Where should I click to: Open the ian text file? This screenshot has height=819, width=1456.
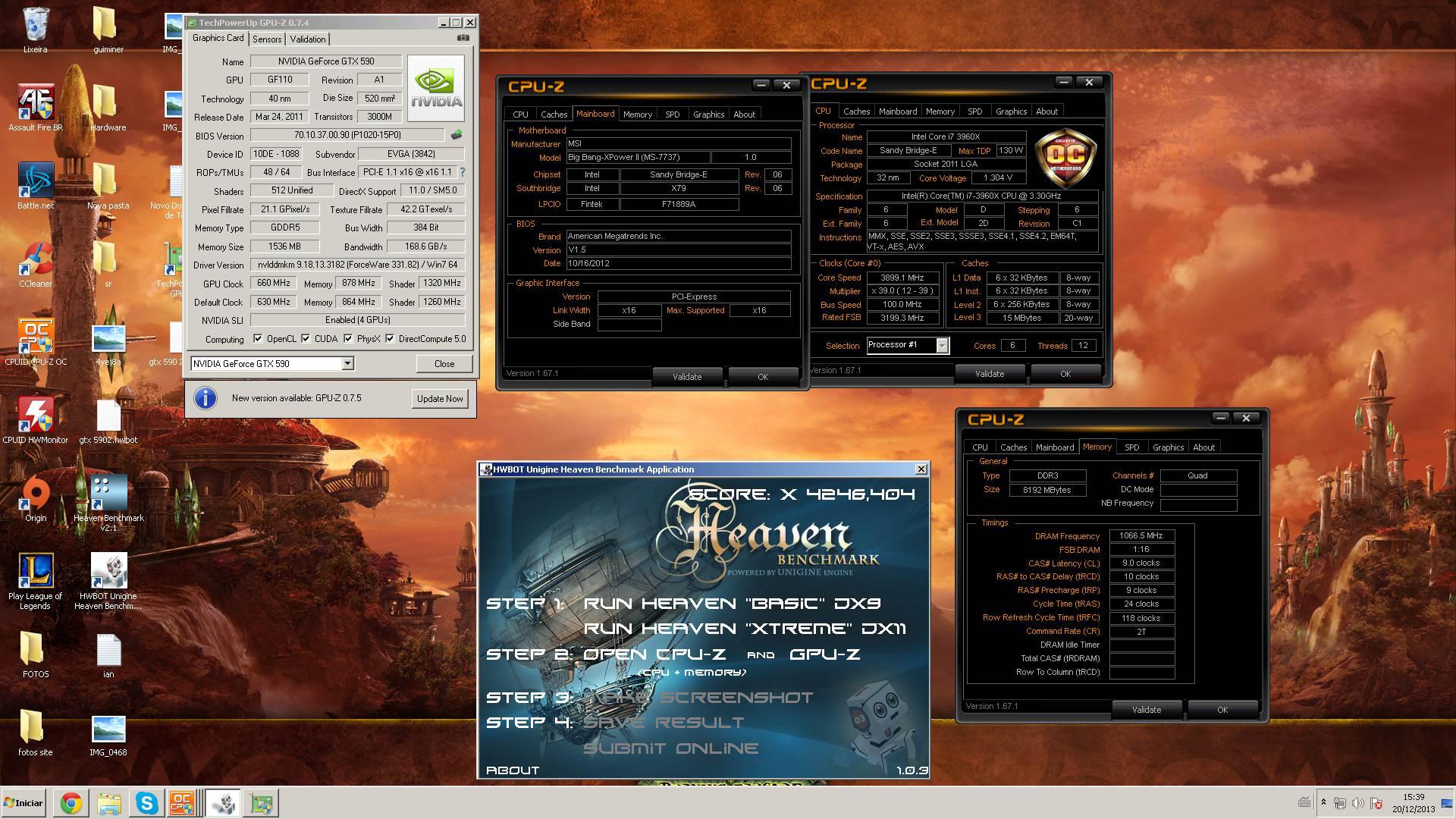(x=108, y=655)
